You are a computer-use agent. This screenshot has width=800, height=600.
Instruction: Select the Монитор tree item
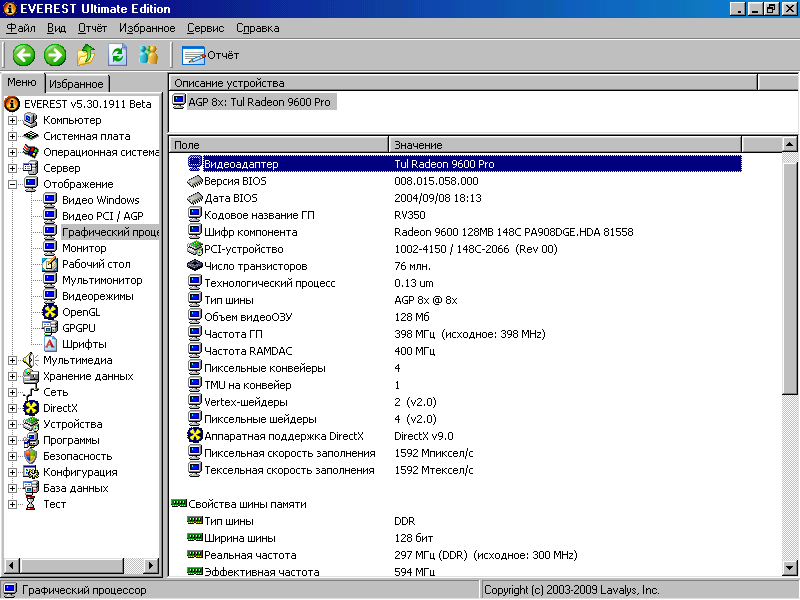point(84,248)
